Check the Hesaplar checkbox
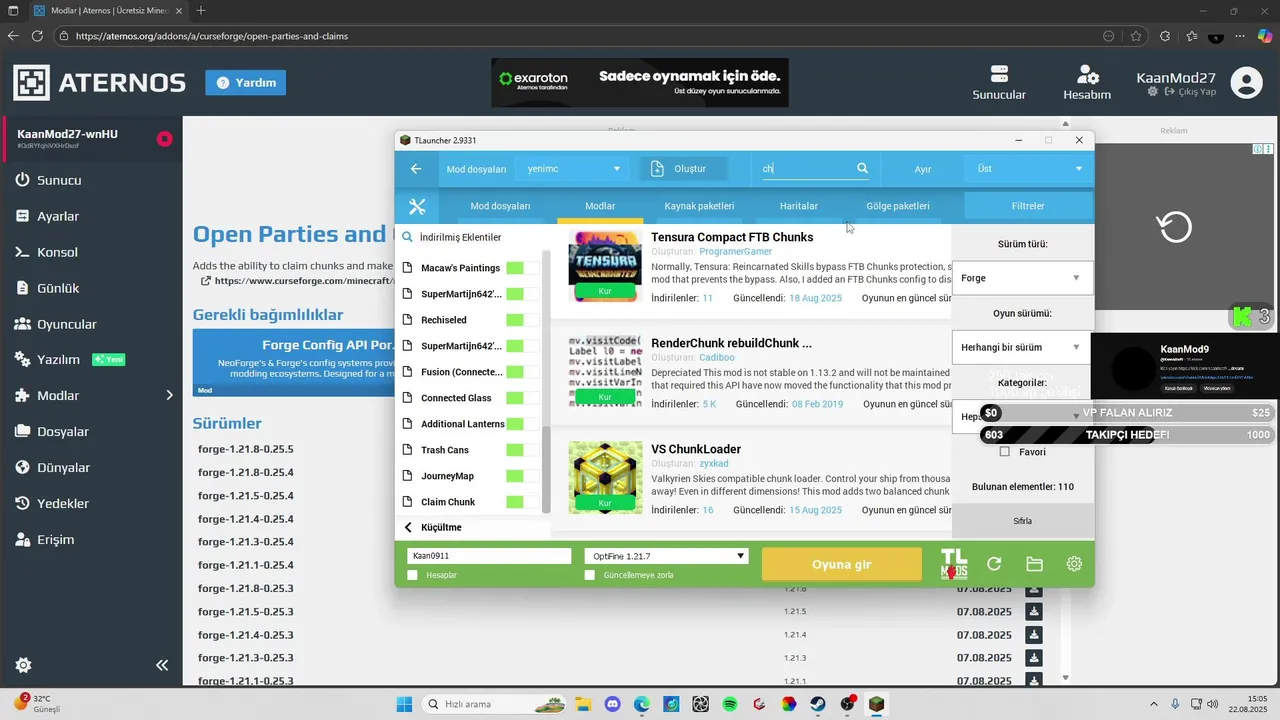 (x=412, y=575)
